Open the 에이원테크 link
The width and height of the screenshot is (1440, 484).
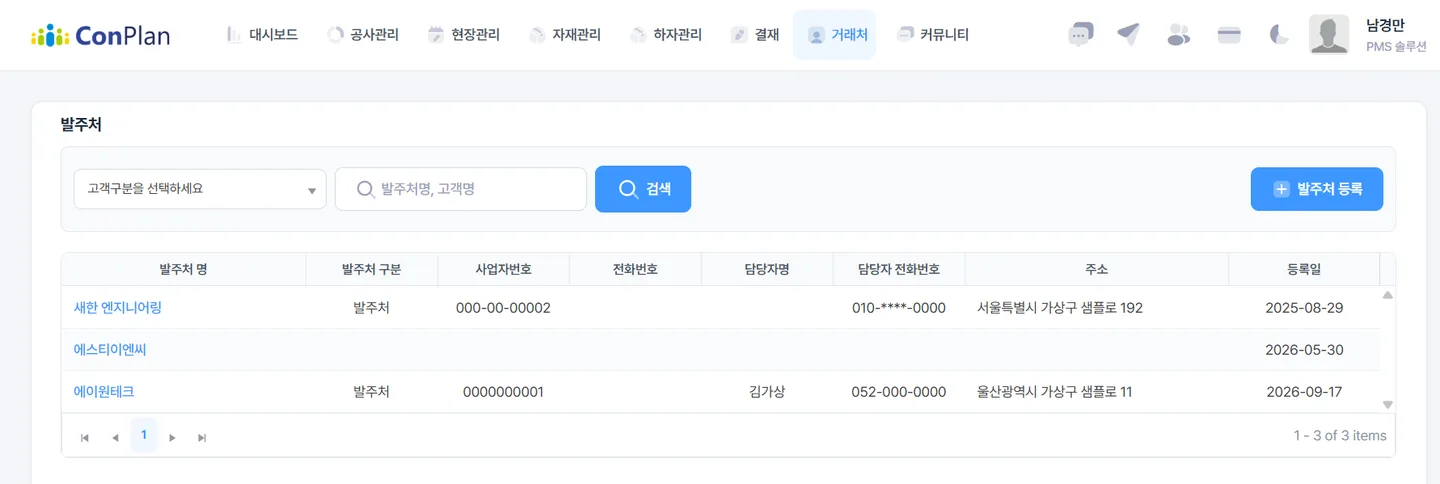pos(104,392)
